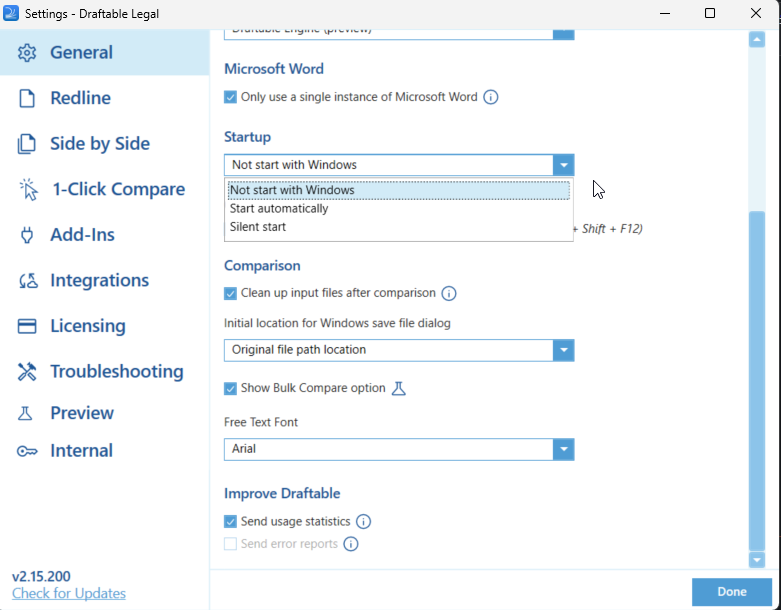Toggle Send usage statistics checkbox
Image resolution: width=781 pixels, height=610 pixels.
point(230,522)
